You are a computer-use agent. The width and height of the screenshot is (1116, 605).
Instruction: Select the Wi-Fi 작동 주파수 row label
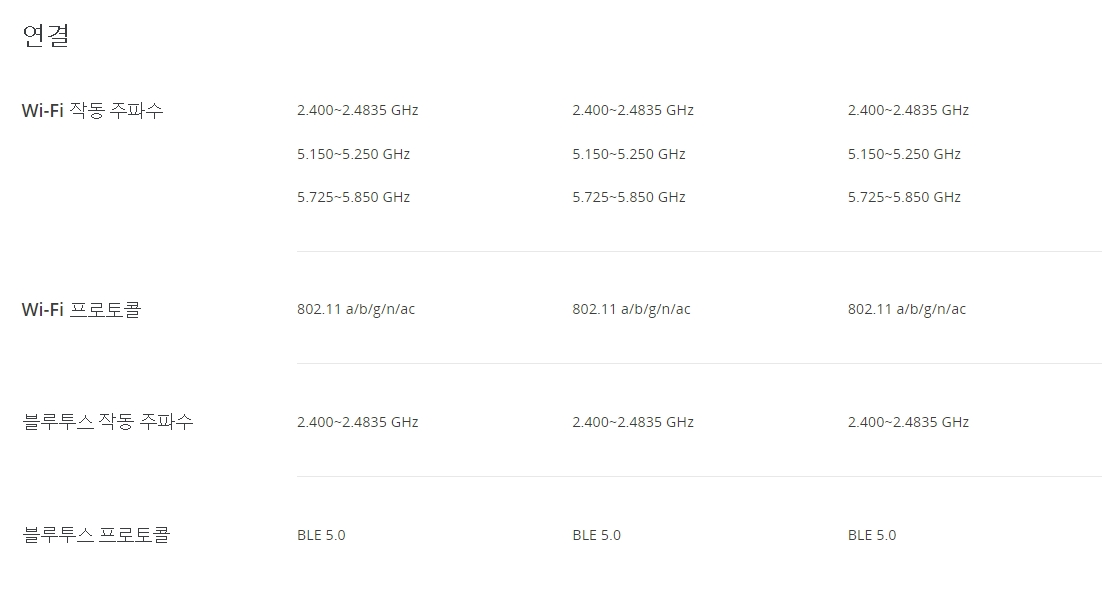point(93,110)
